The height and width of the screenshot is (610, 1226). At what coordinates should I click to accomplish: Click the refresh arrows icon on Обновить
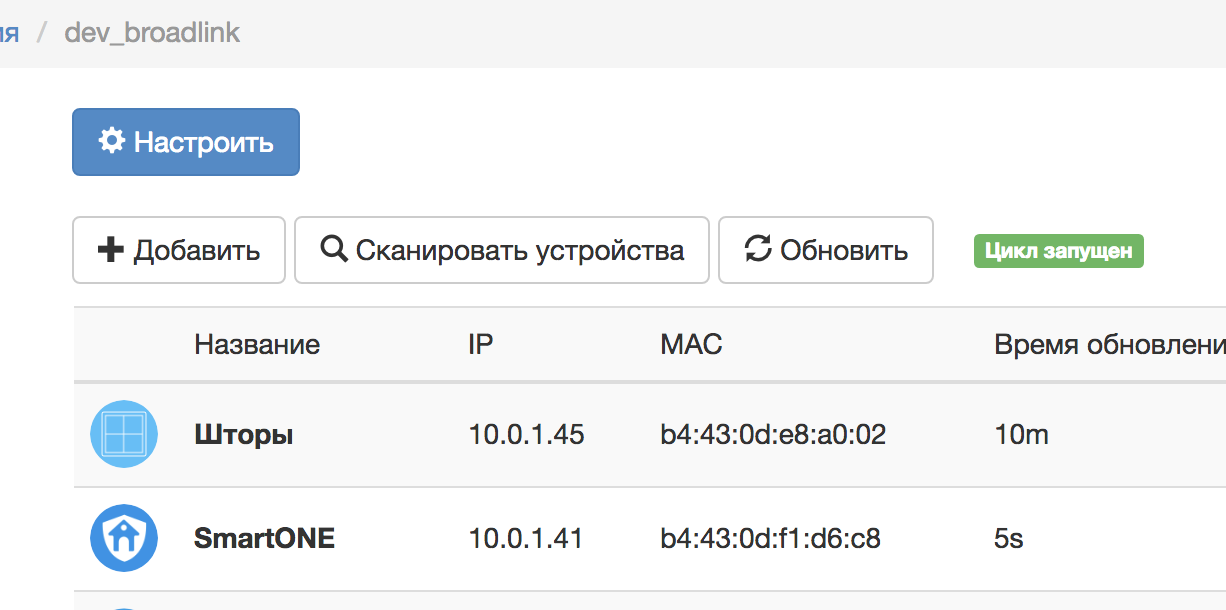tap(759, 250)
